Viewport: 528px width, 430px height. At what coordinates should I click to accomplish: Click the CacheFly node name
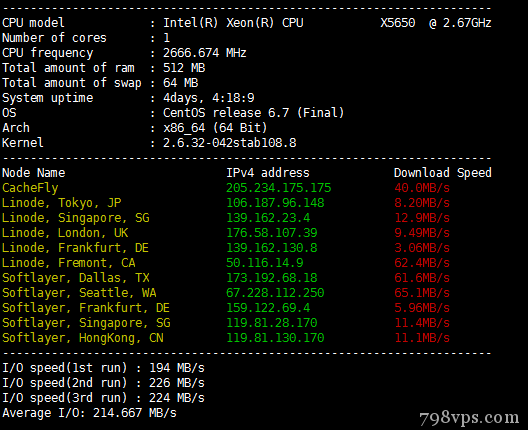(30, 188)
